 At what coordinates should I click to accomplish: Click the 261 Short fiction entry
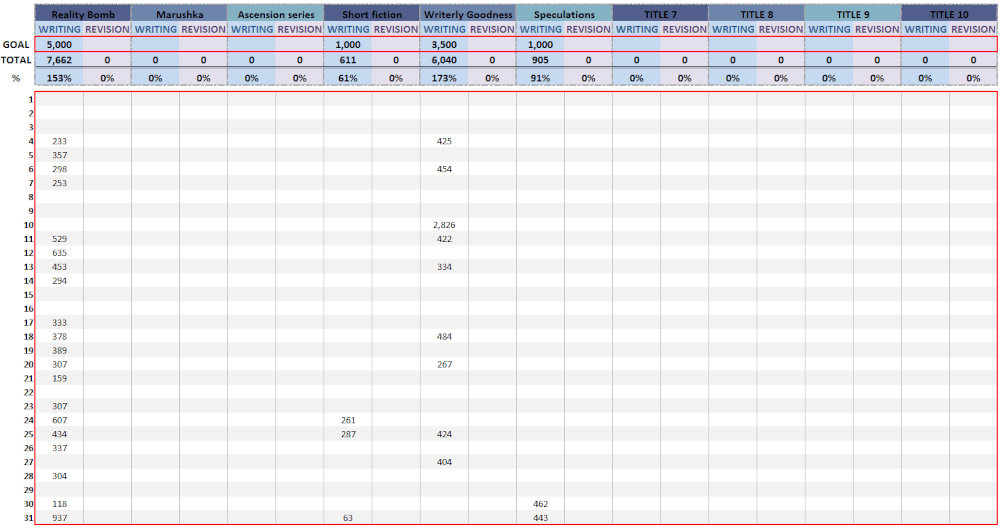pyautogui.click(x=348, y=420)
